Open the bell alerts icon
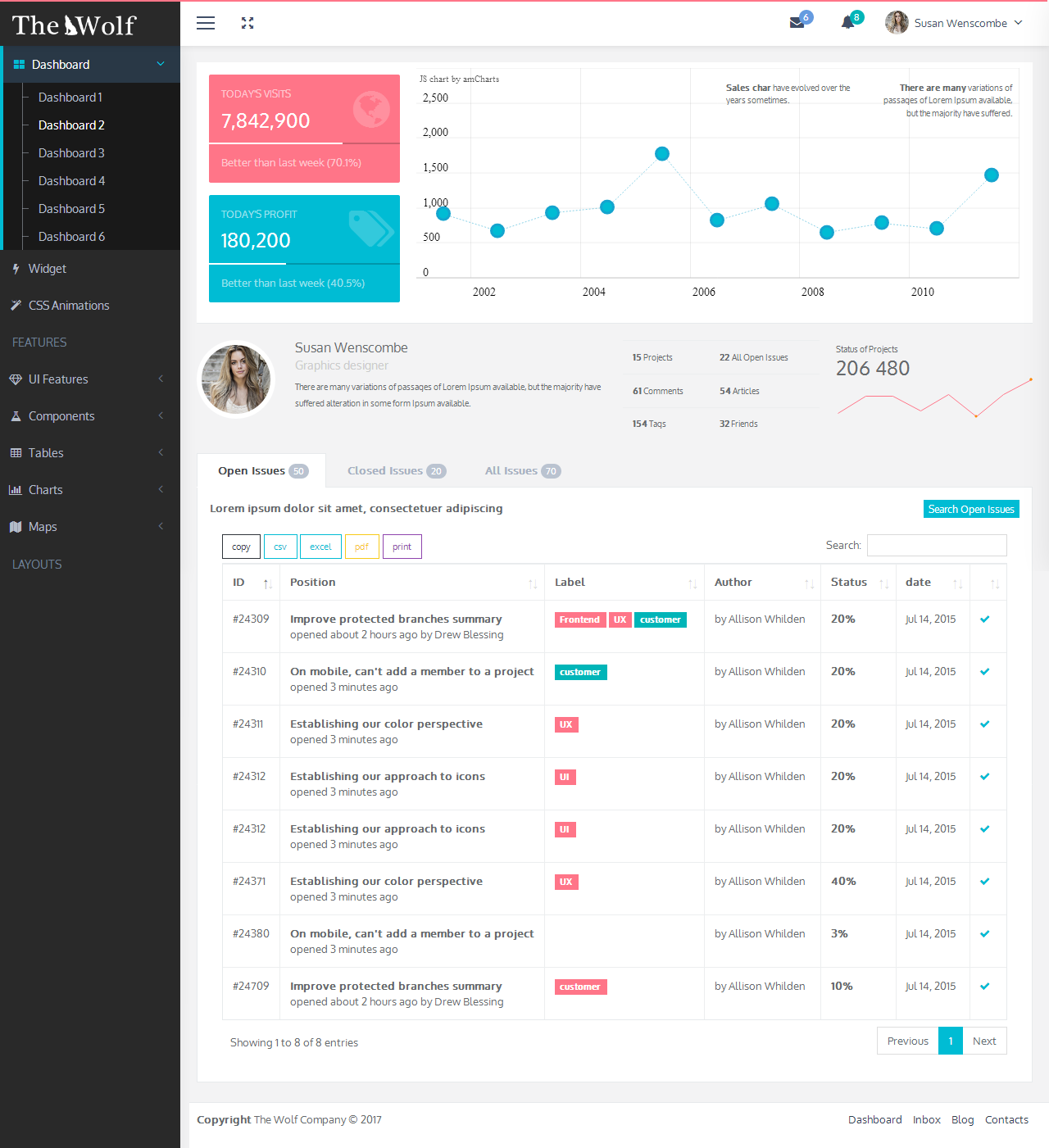The height and width of the screenshot is (1148, 1049). pyautogui.click(x=847, y=23)
